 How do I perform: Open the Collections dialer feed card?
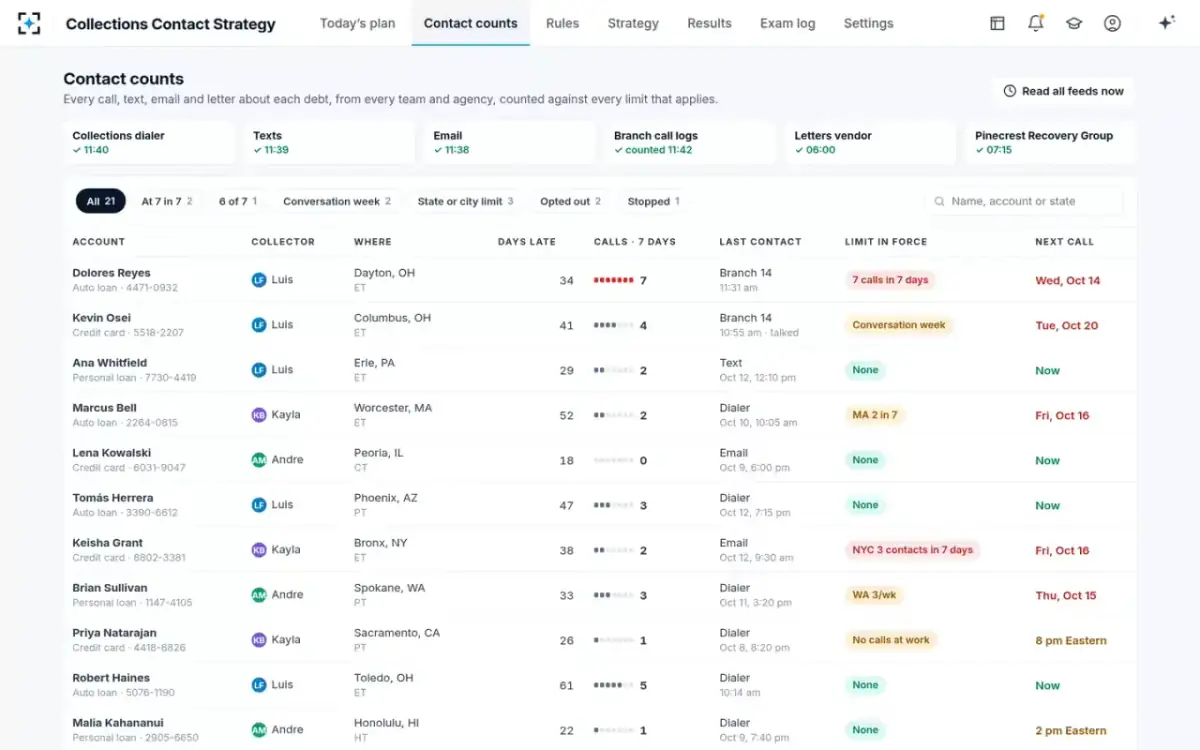coord(148,142)
